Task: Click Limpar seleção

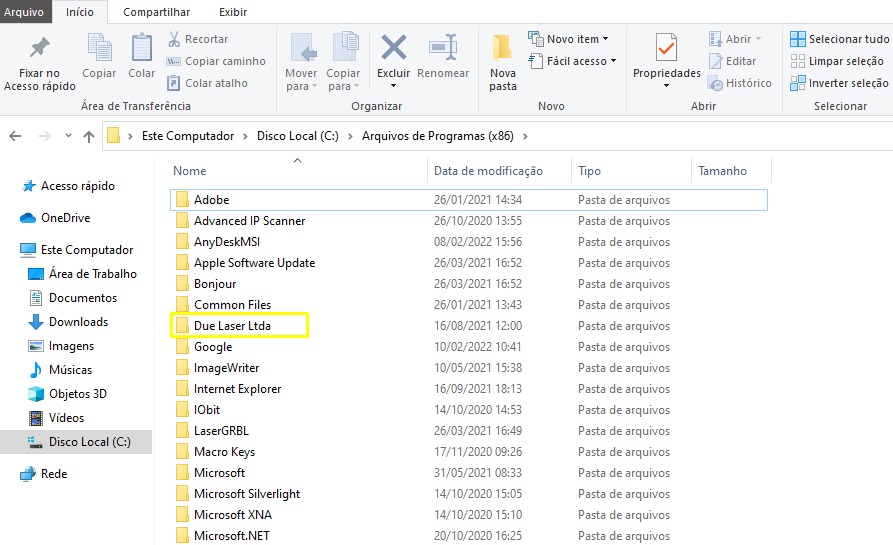Action: [837, 61]
